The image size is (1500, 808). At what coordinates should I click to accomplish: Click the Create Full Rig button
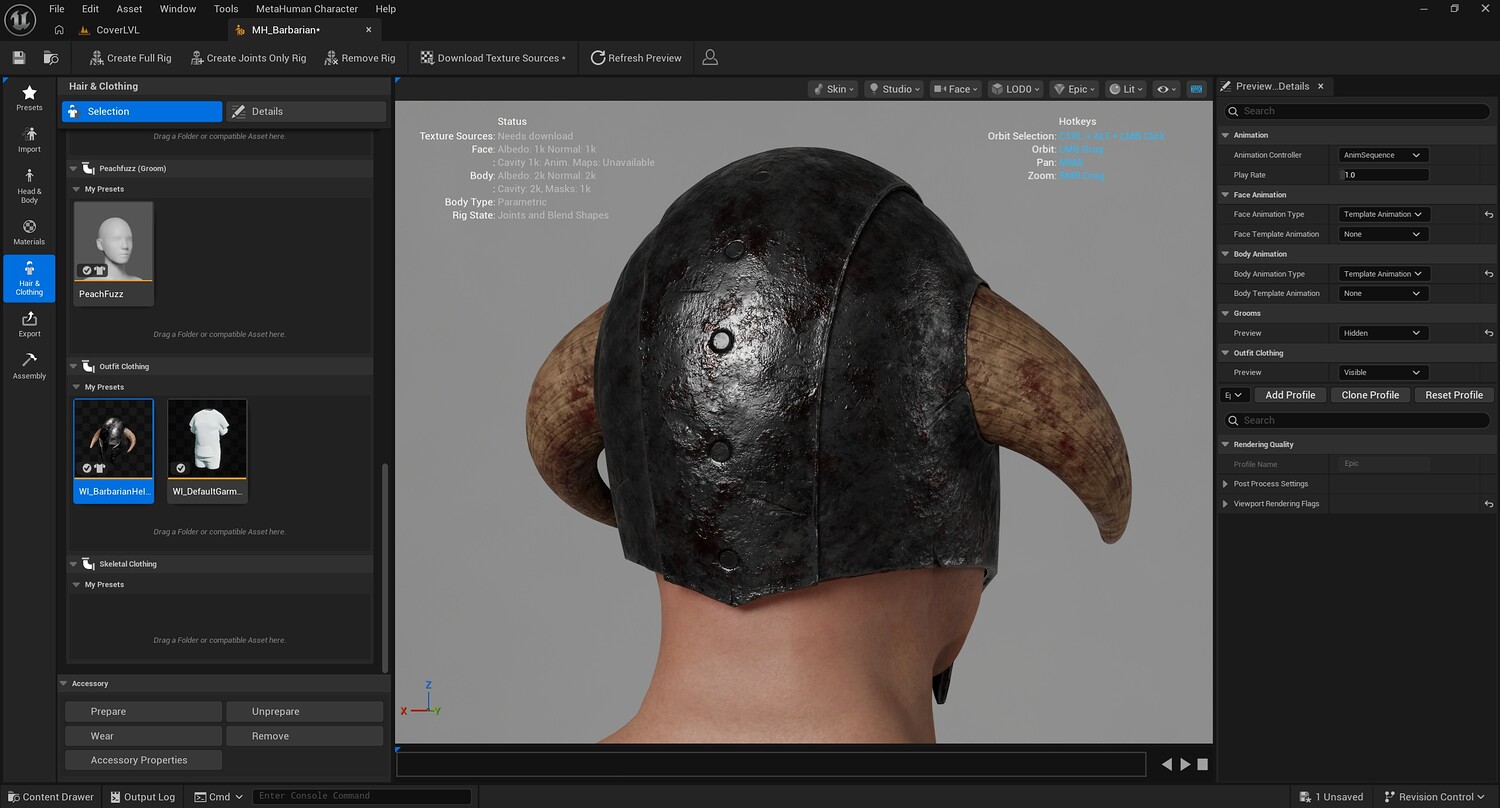pos(130,58)
